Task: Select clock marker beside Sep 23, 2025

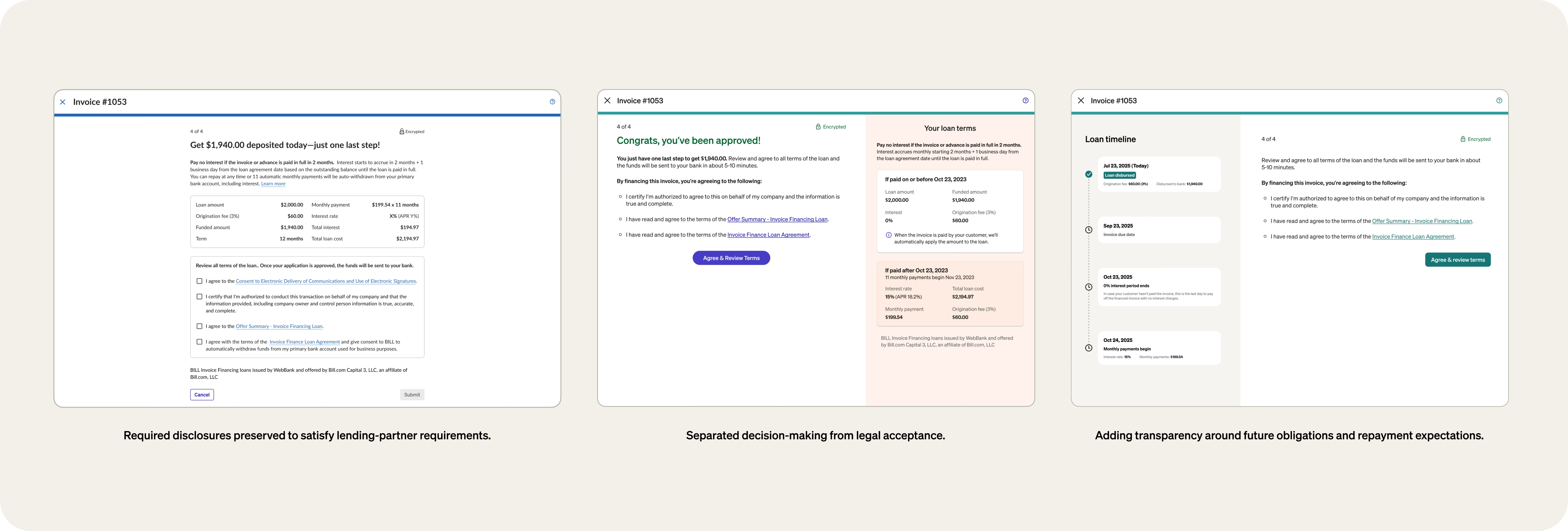Action: pos(1088,230)
